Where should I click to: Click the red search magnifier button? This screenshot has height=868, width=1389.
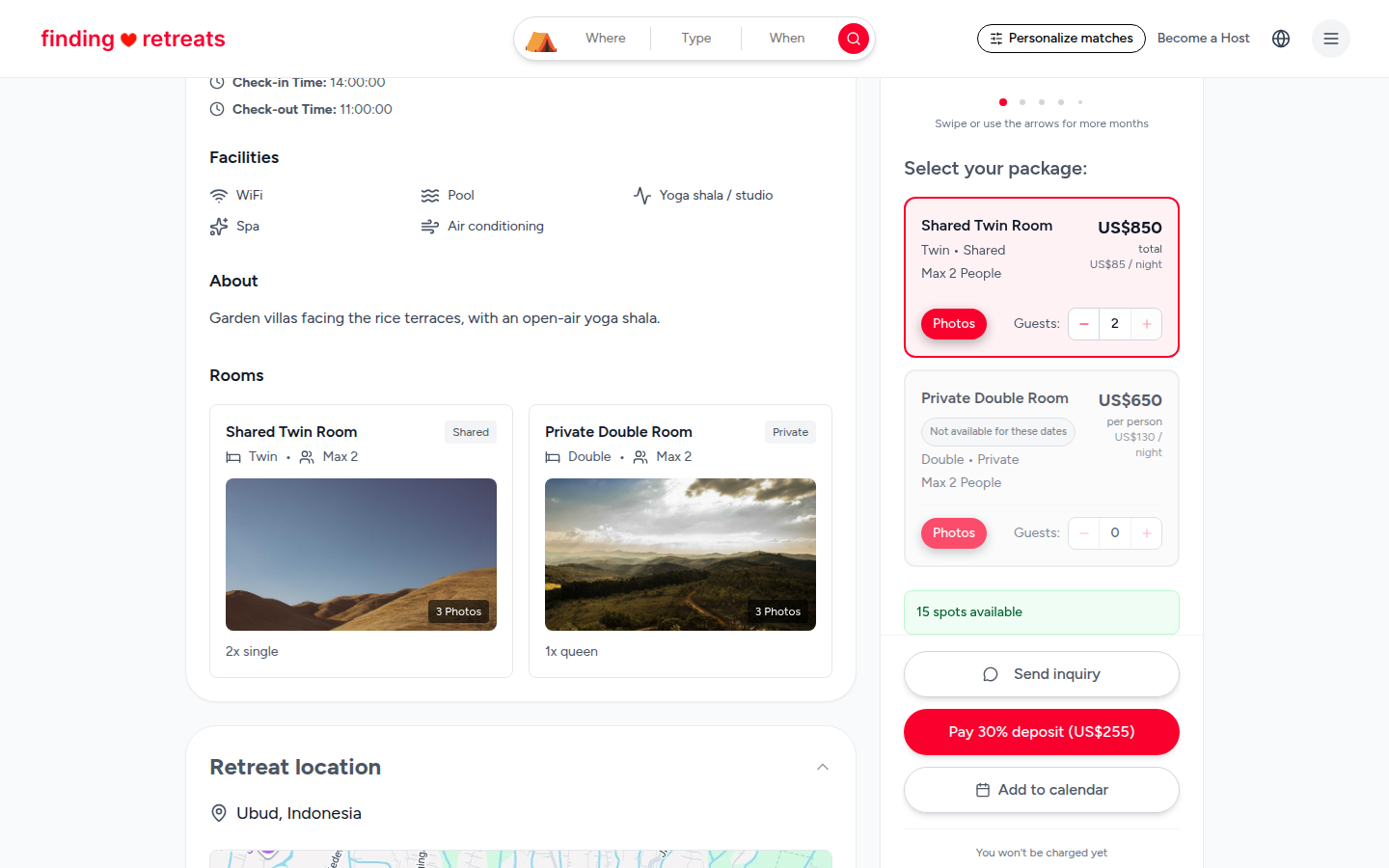[x=853, y=39]
